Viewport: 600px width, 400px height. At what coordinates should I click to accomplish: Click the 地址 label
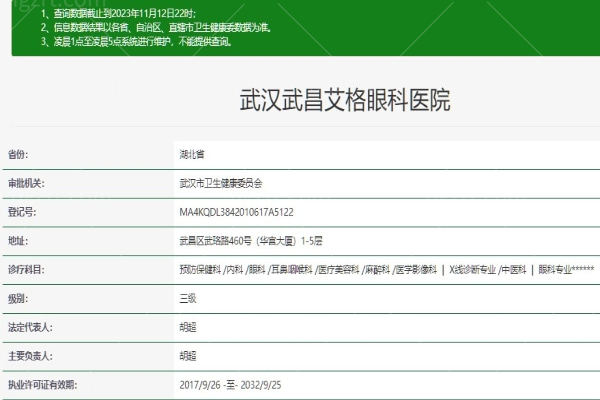18,241
